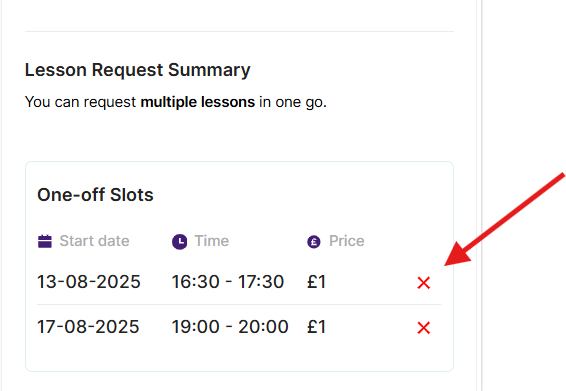Click the pound sign icon beside Price
This screenshot has height=391, width=566.
[x=314, y=242]
